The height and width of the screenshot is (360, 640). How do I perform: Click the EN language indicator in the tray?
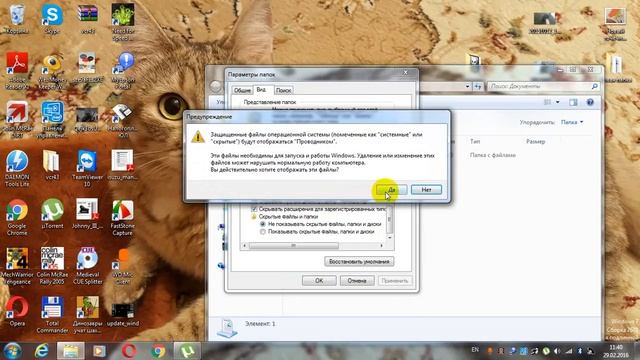(475, 350)
